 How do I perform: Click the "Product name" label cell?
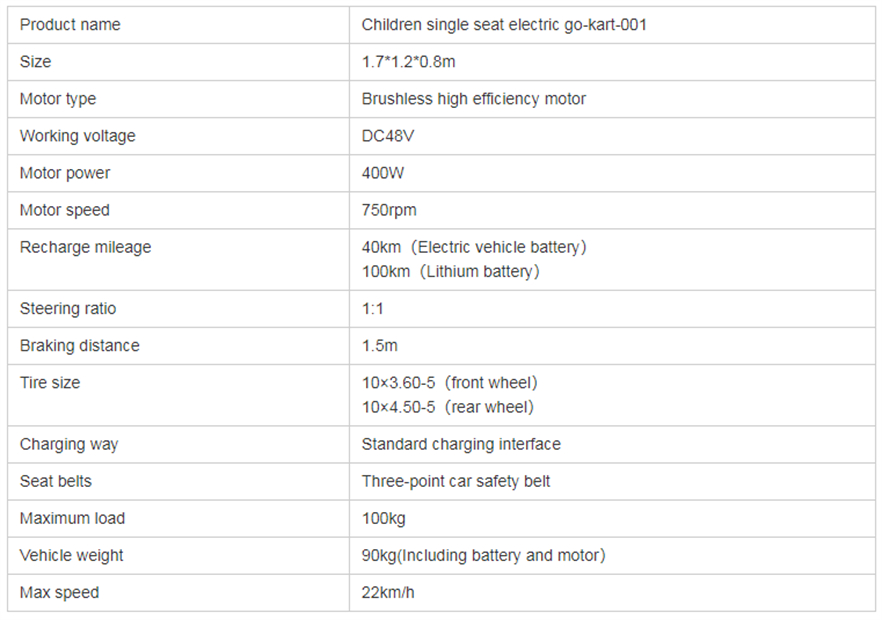(x=70, y=25)
